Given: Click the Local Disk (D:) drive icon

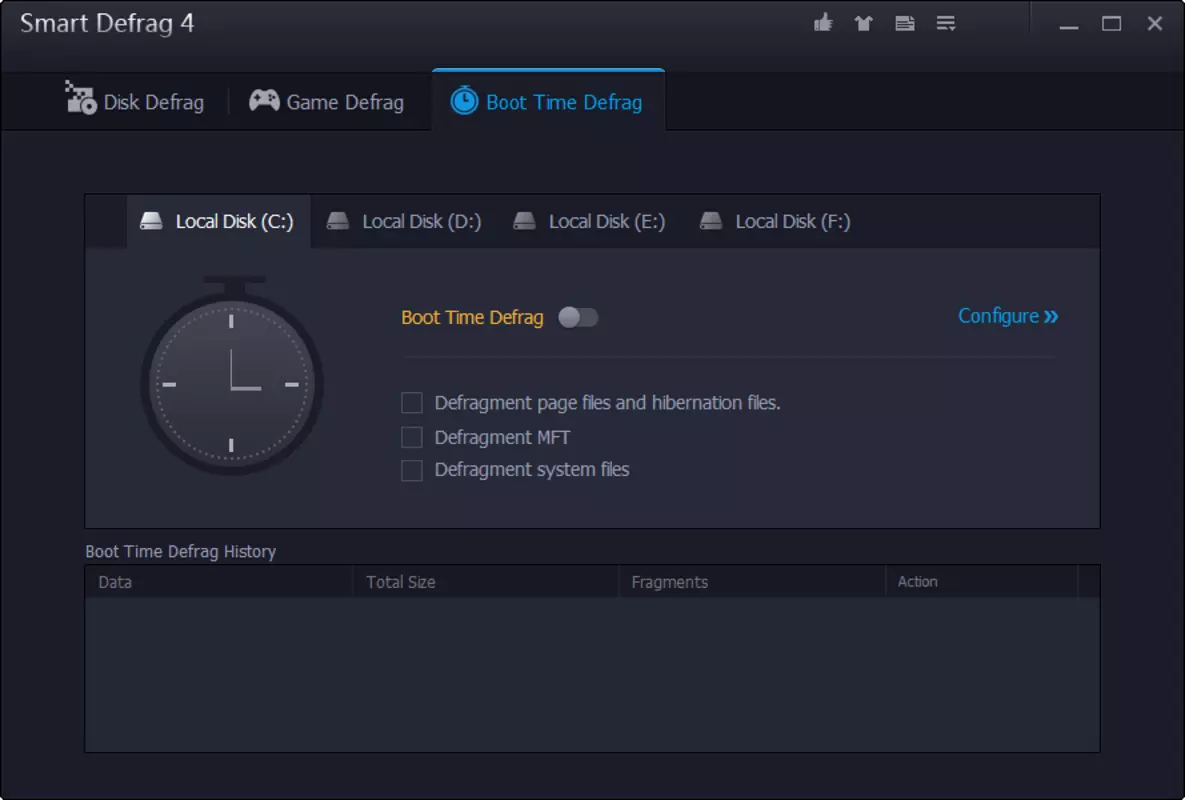Looking at the screenshot, I should pos(338,221).
